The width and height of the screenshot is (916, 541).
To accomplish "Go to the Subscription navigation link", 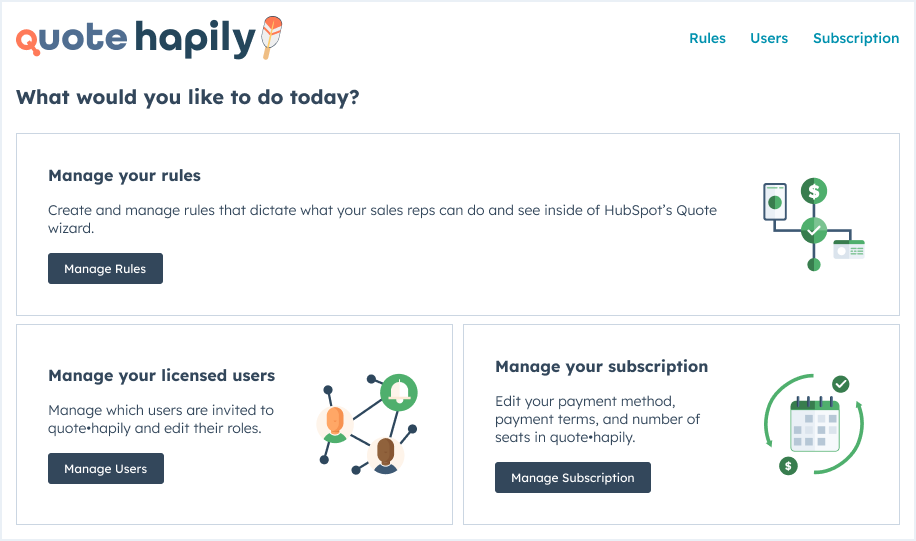I will tap(856, 38).
